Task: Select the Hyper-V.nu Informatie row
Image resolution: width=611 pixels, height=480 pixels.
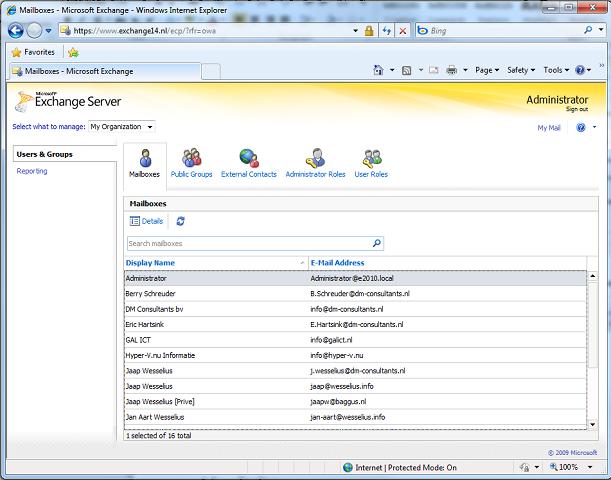Action: pos(355,355)
